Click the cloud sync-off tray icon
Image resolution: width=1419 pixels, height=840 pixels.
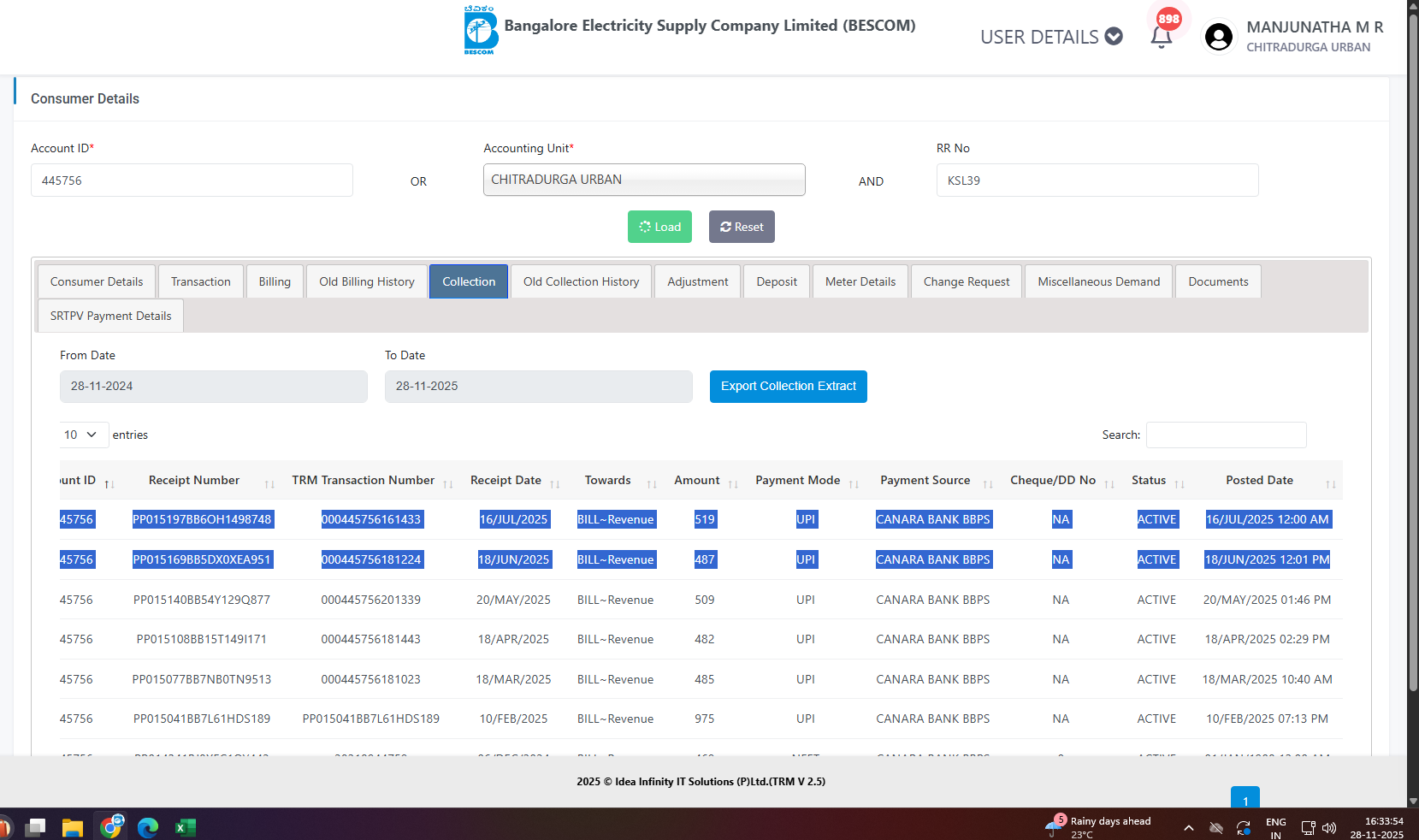[1216, 827]
